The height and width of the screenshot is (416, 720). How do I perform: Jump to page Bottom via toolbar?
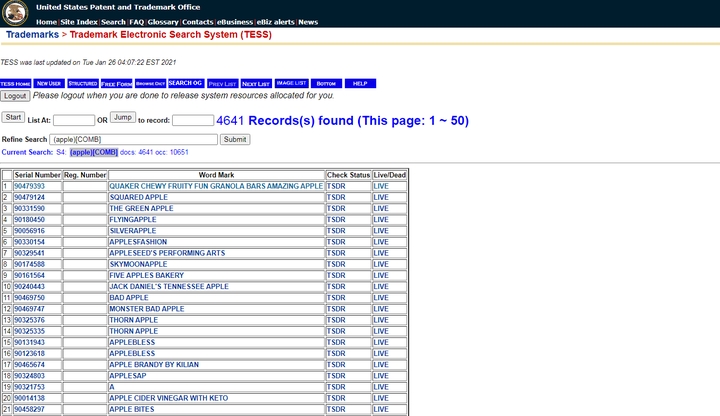pyautogui.click(x=325, y=83)
